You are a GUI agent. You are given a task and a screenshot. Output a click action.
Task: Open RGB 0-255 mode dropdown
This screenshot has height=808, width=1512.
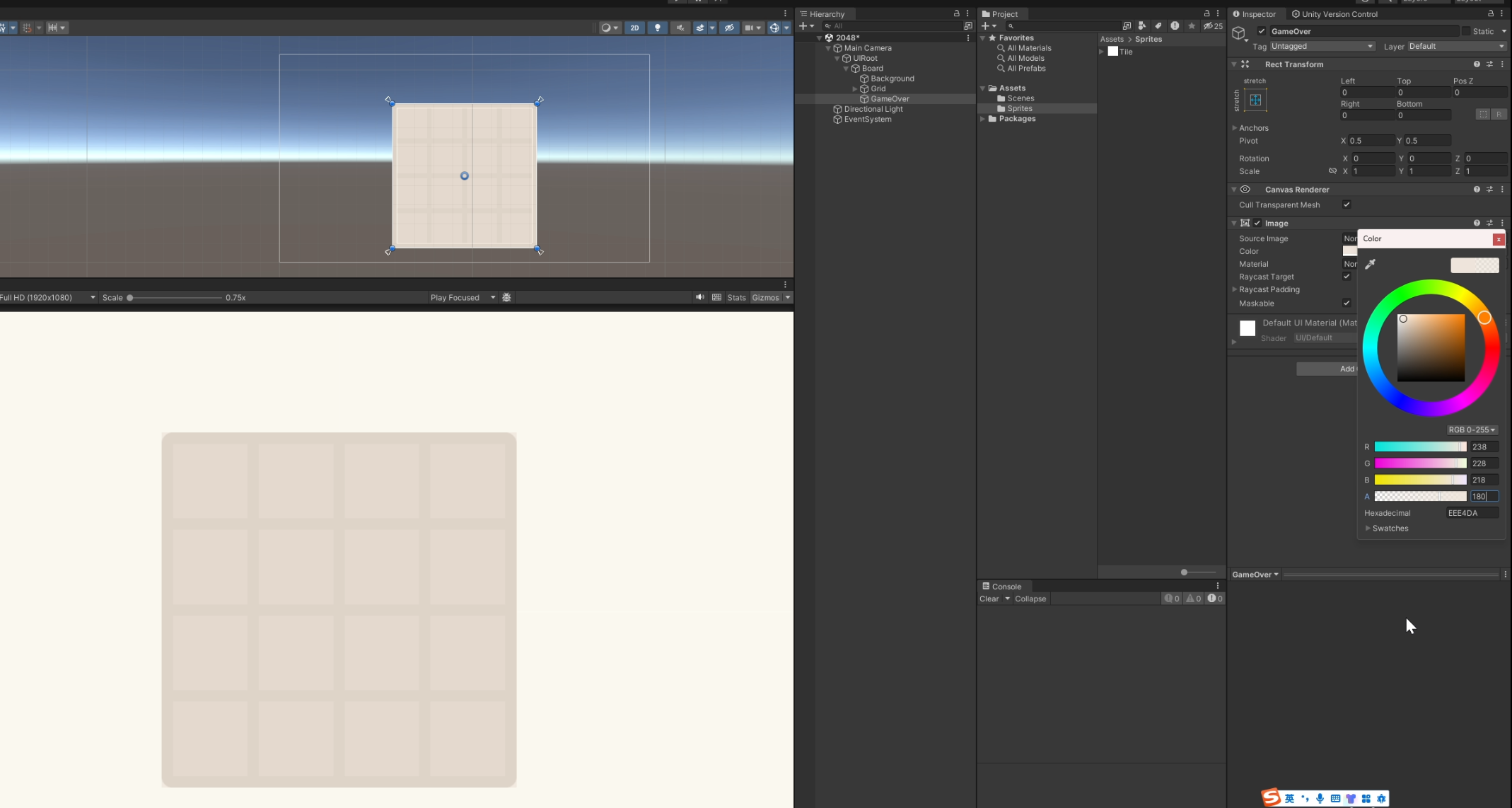1472,429
